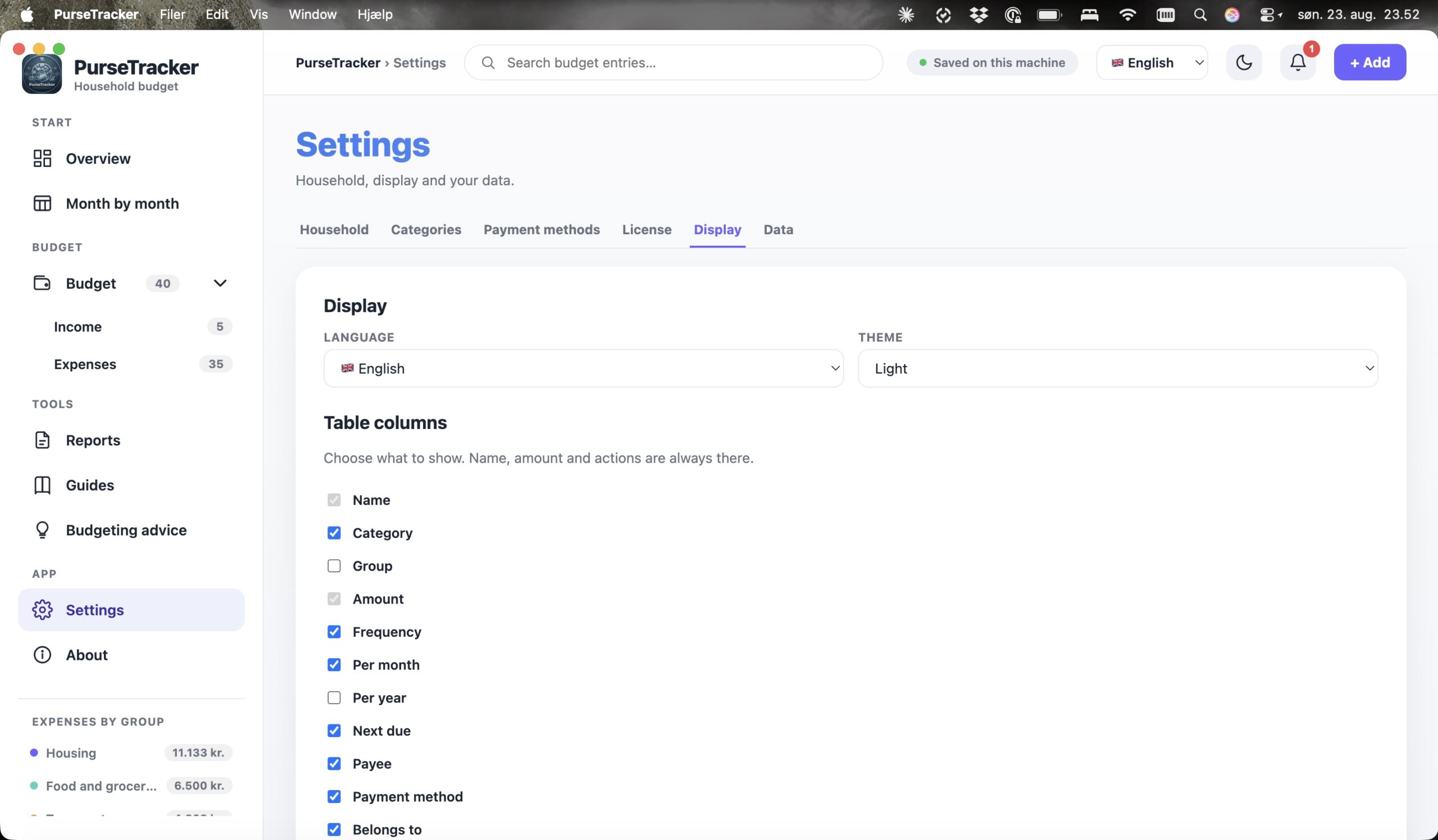
Task: Open the Overview page
Action: coord(131,158)
